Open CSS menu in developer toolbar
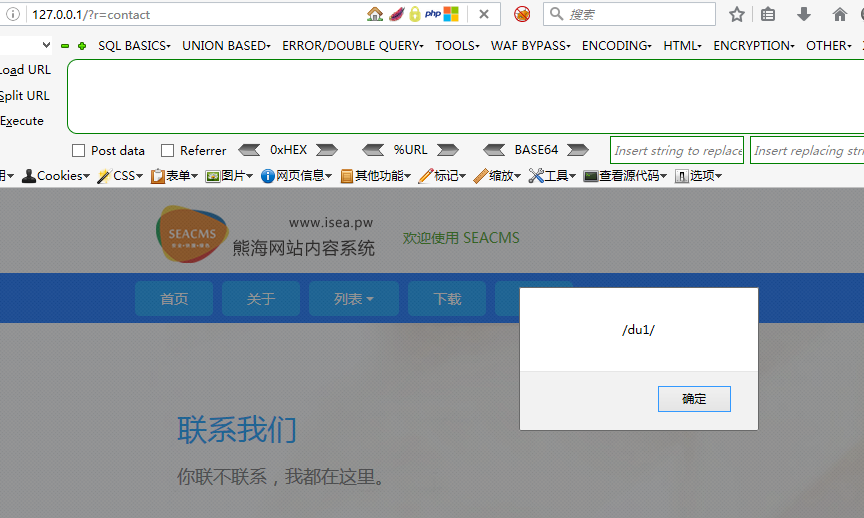Image resolution: width=864 pixels, height=518 pixels. tap(120, 176)
